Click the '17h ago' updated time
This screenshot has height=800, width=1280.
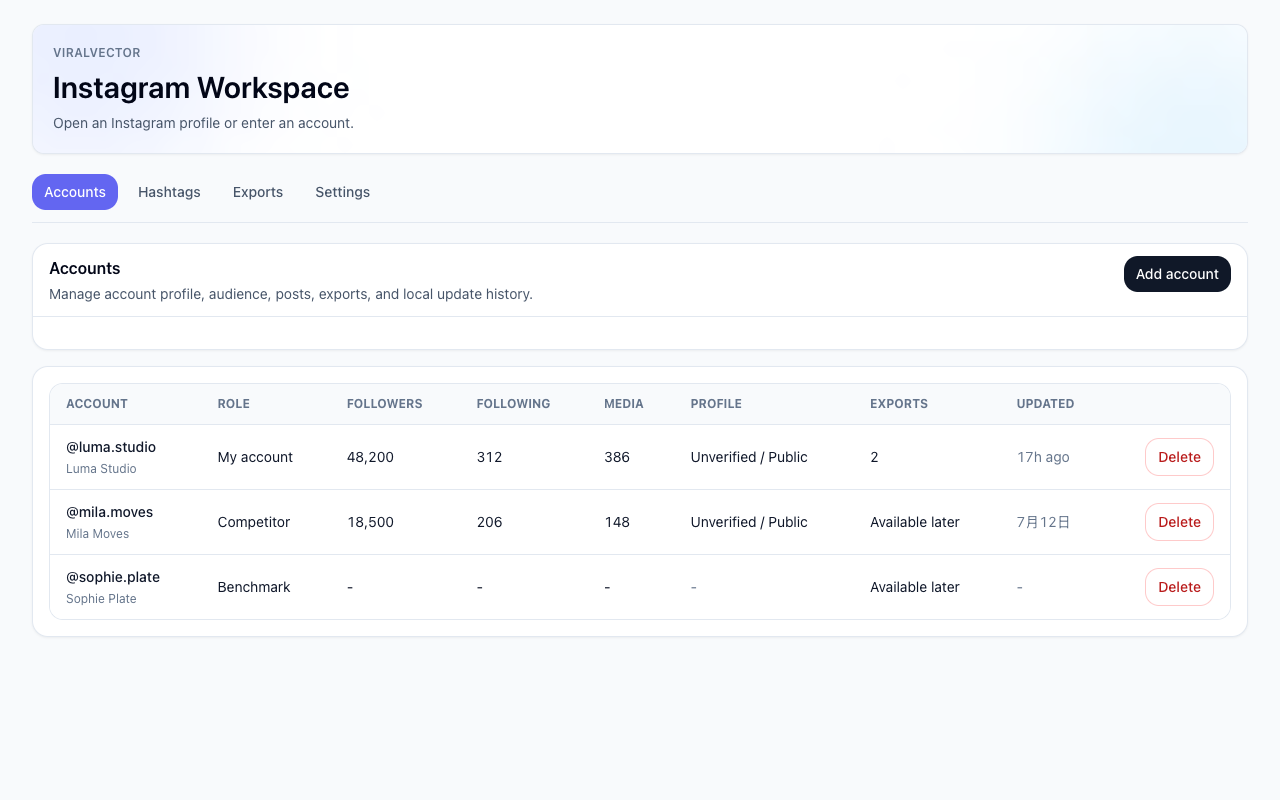click(x=1043, y=457)
